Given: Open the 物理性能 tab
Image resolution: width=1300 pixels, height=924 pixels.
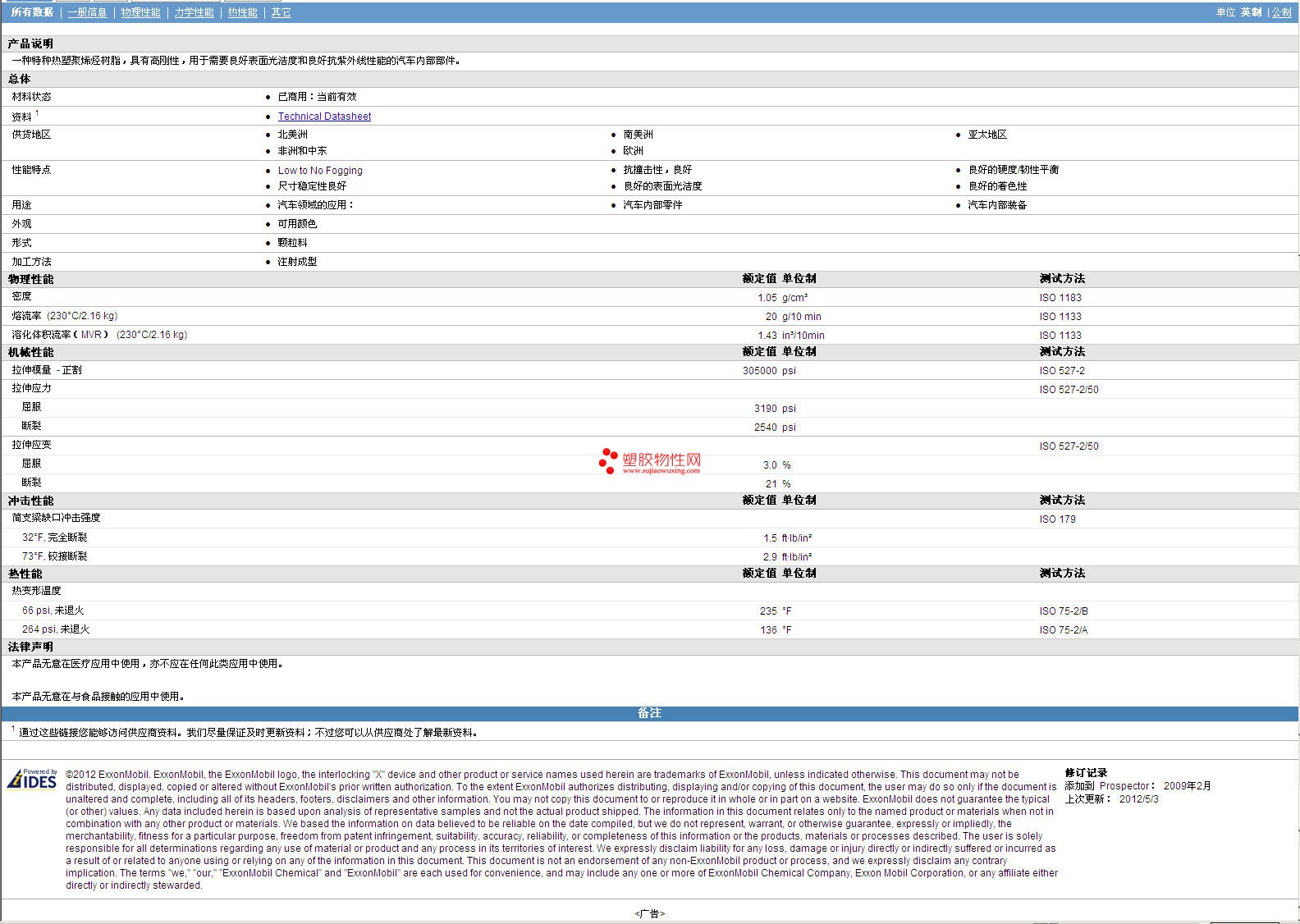Looking at the screenshot, I should [140, 12].
